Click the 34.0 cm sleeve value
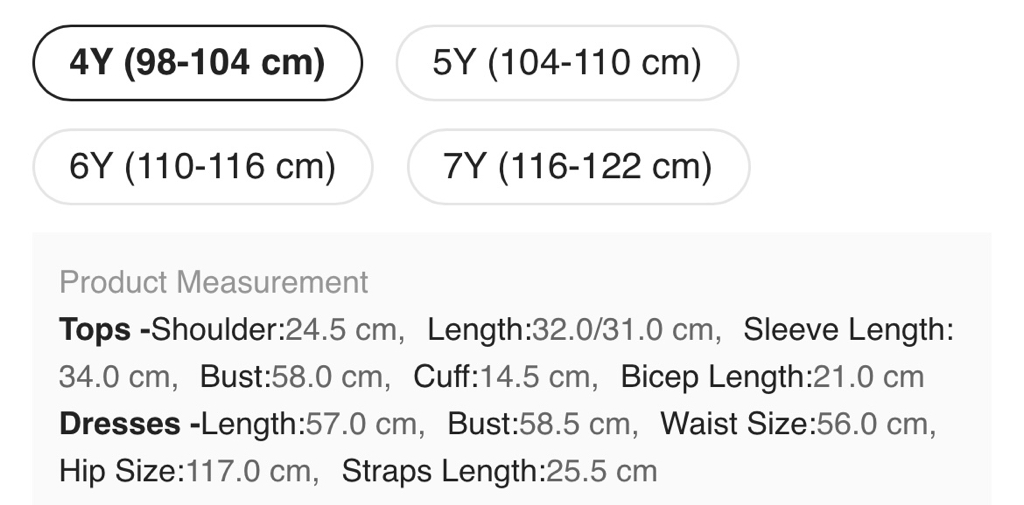1024x505 pixels. [x=116, y=376]
